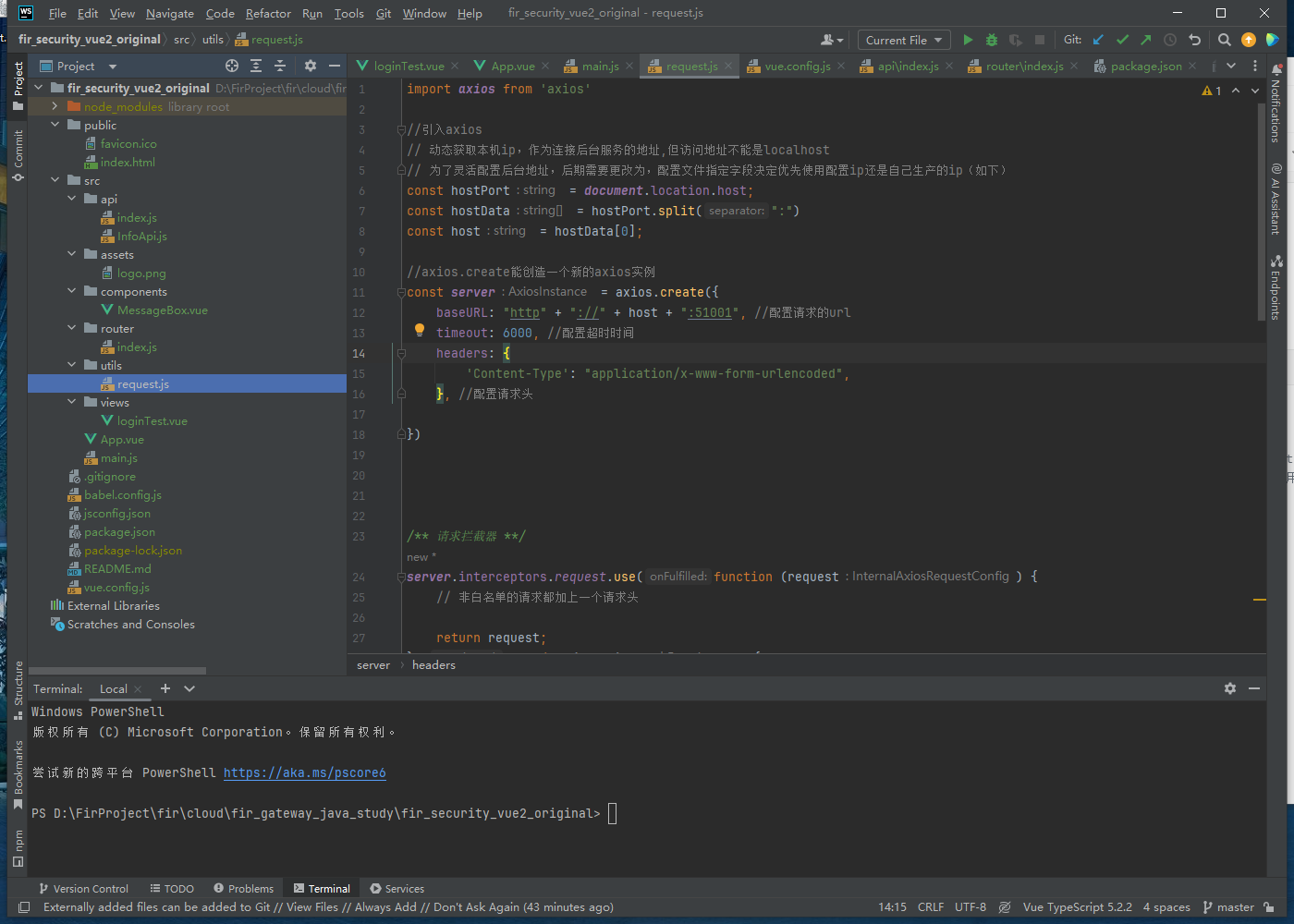Click the Rollback undo arrow icon
Screen dimensions: 1294x924
[x=1194, y=40]
